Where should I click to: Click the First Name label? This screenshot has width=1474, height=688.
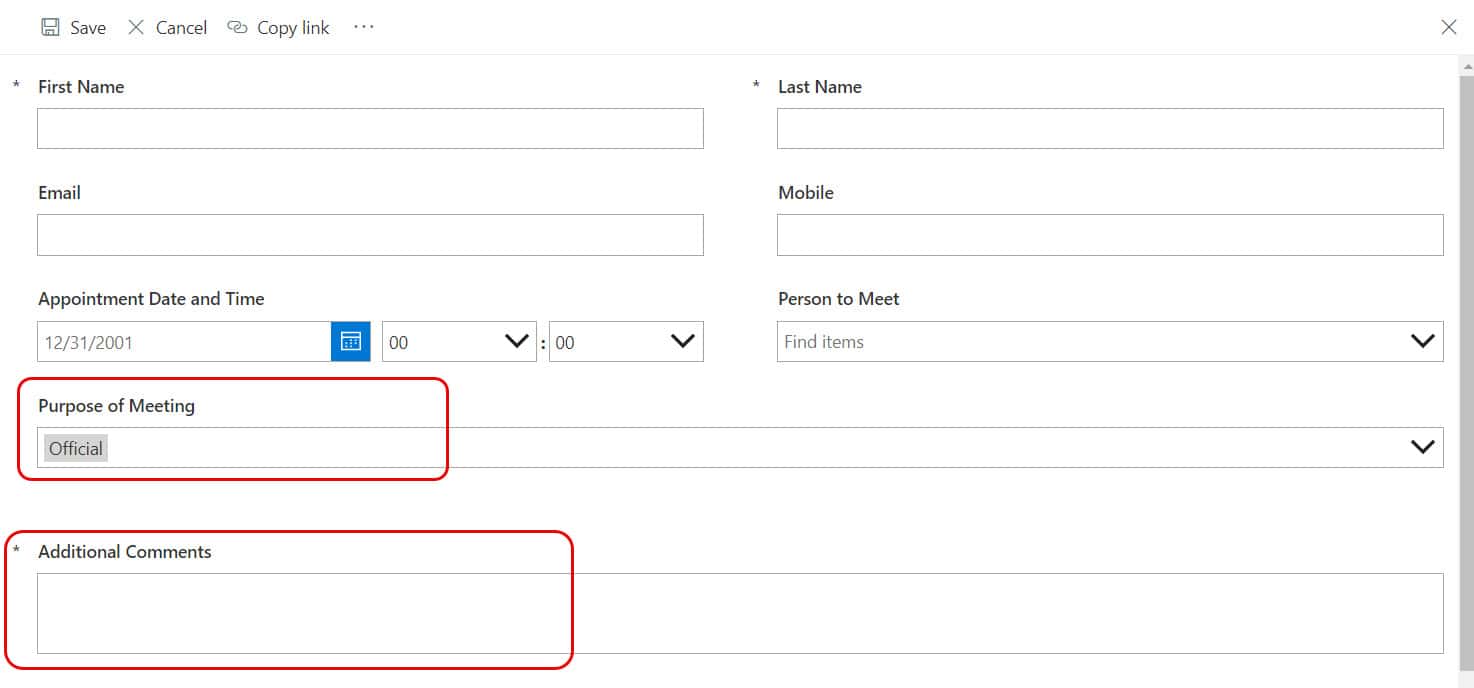[81, 87]
